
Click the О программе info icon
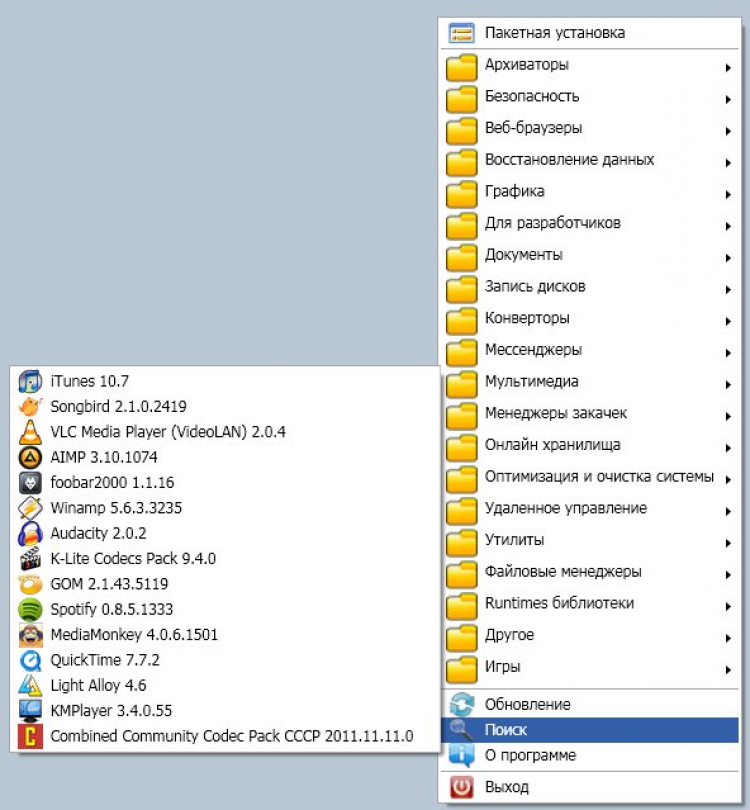click(461, 755)
